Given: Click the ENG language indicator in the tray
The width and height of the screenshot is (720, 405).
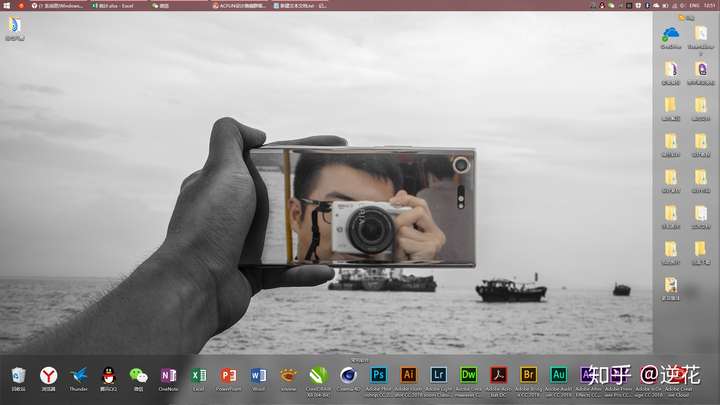Looking at the screenshot, I should (695, 6).
